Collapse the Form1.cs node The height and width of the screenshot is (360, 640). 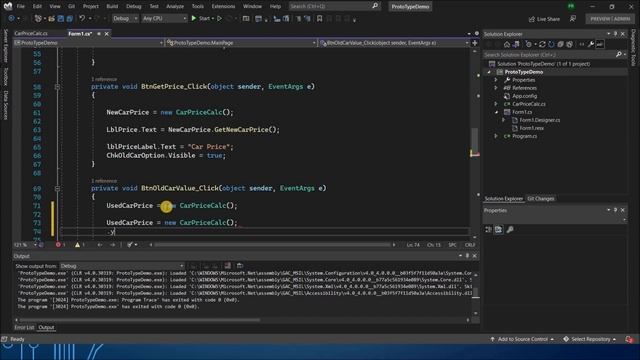click(496, 112)
